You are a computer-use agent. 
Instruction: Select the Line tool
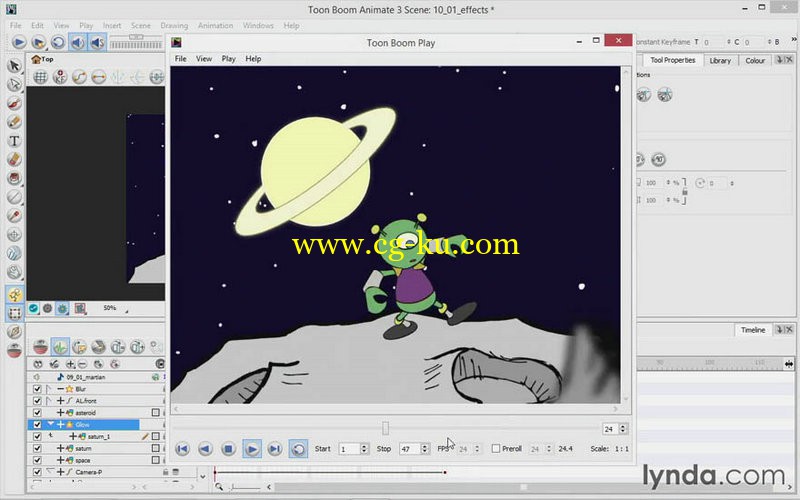coord(14,197)
